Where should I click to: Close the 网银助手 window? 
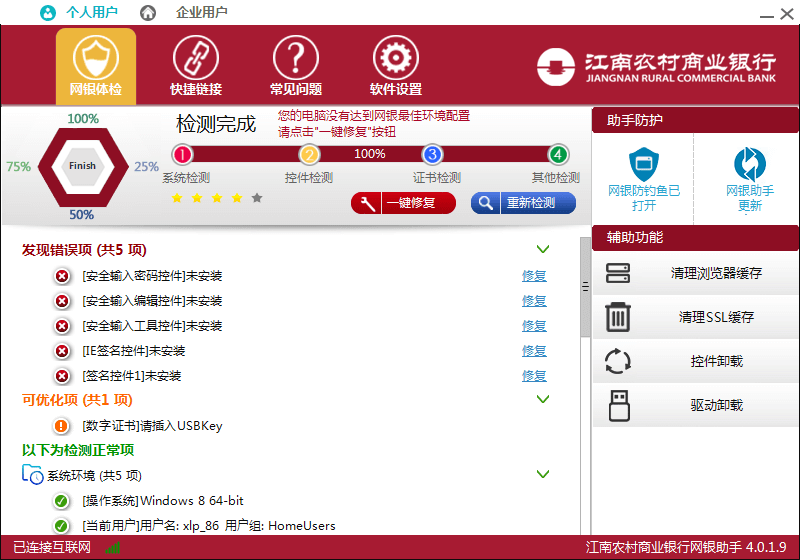787,14
